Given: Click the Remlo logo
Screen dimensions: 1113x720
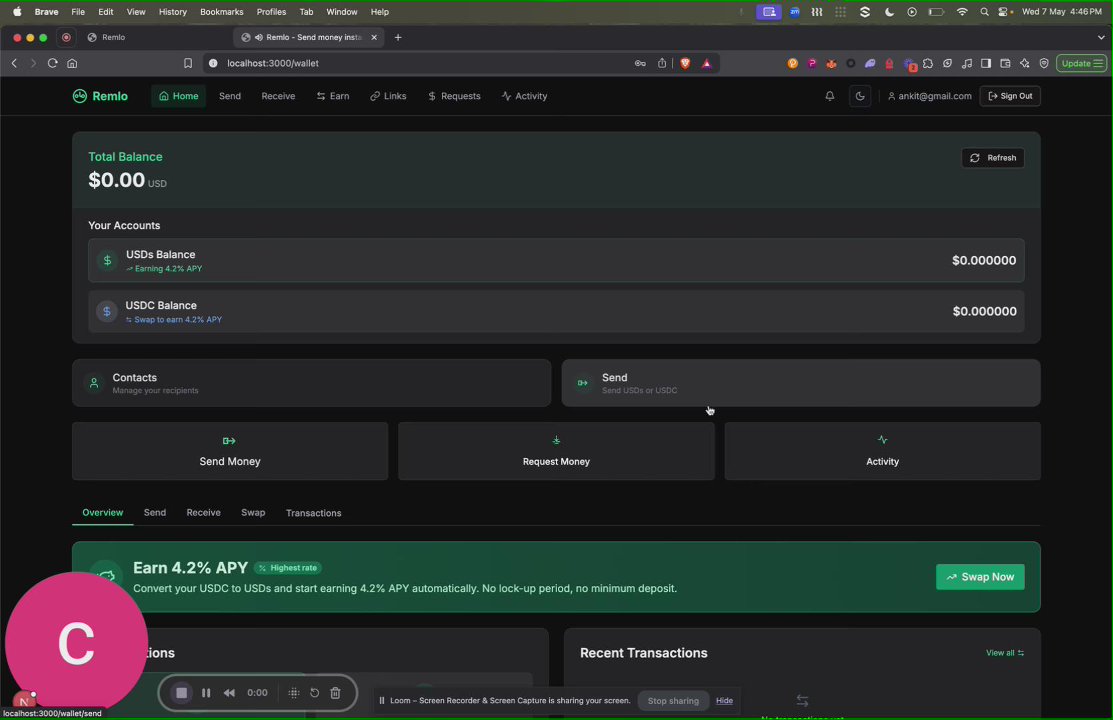Looking at the screenshot, I should pos(100,96).
